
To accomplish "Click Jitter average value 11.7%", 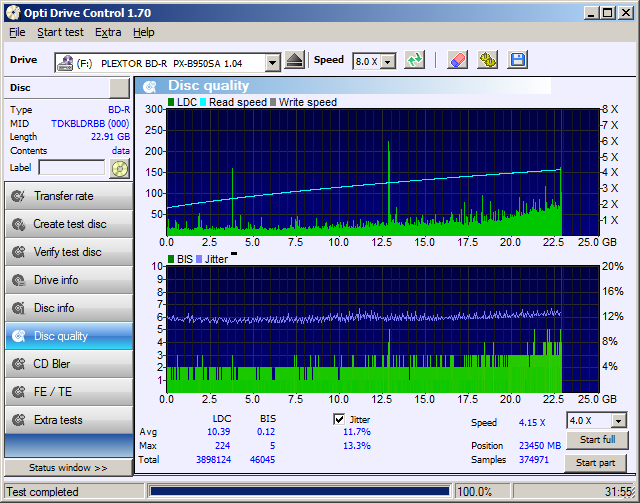I will (x=357, y=432).
